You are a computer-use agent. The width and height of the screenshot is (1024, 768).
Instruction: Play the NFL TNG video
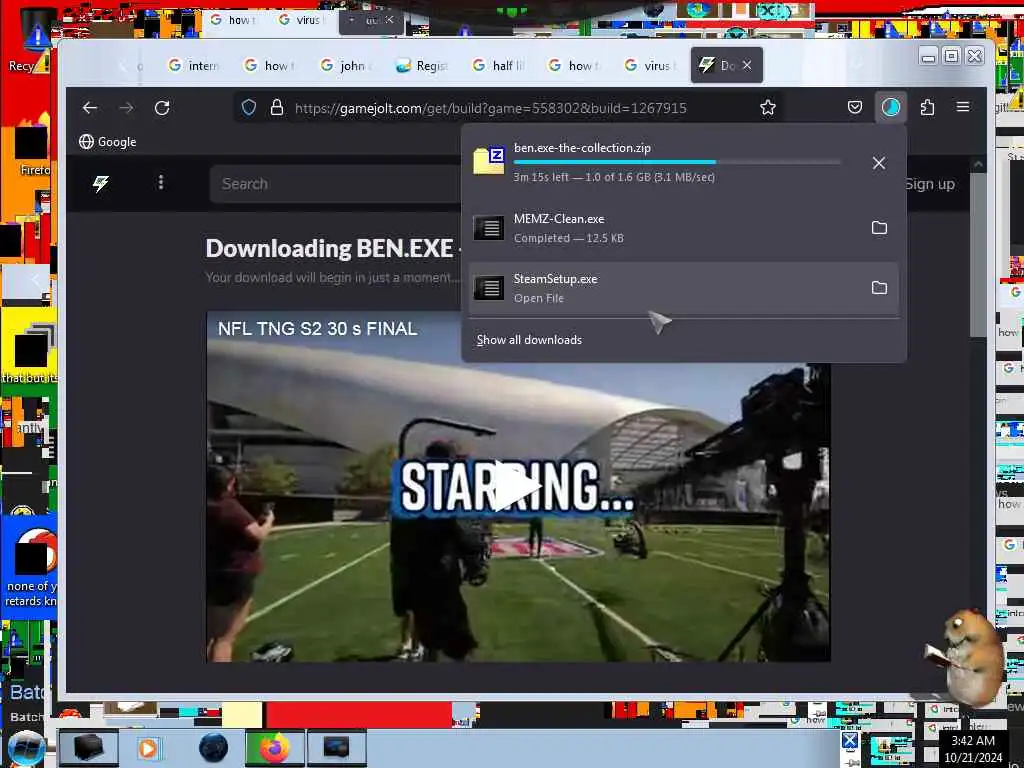(518, 486)
